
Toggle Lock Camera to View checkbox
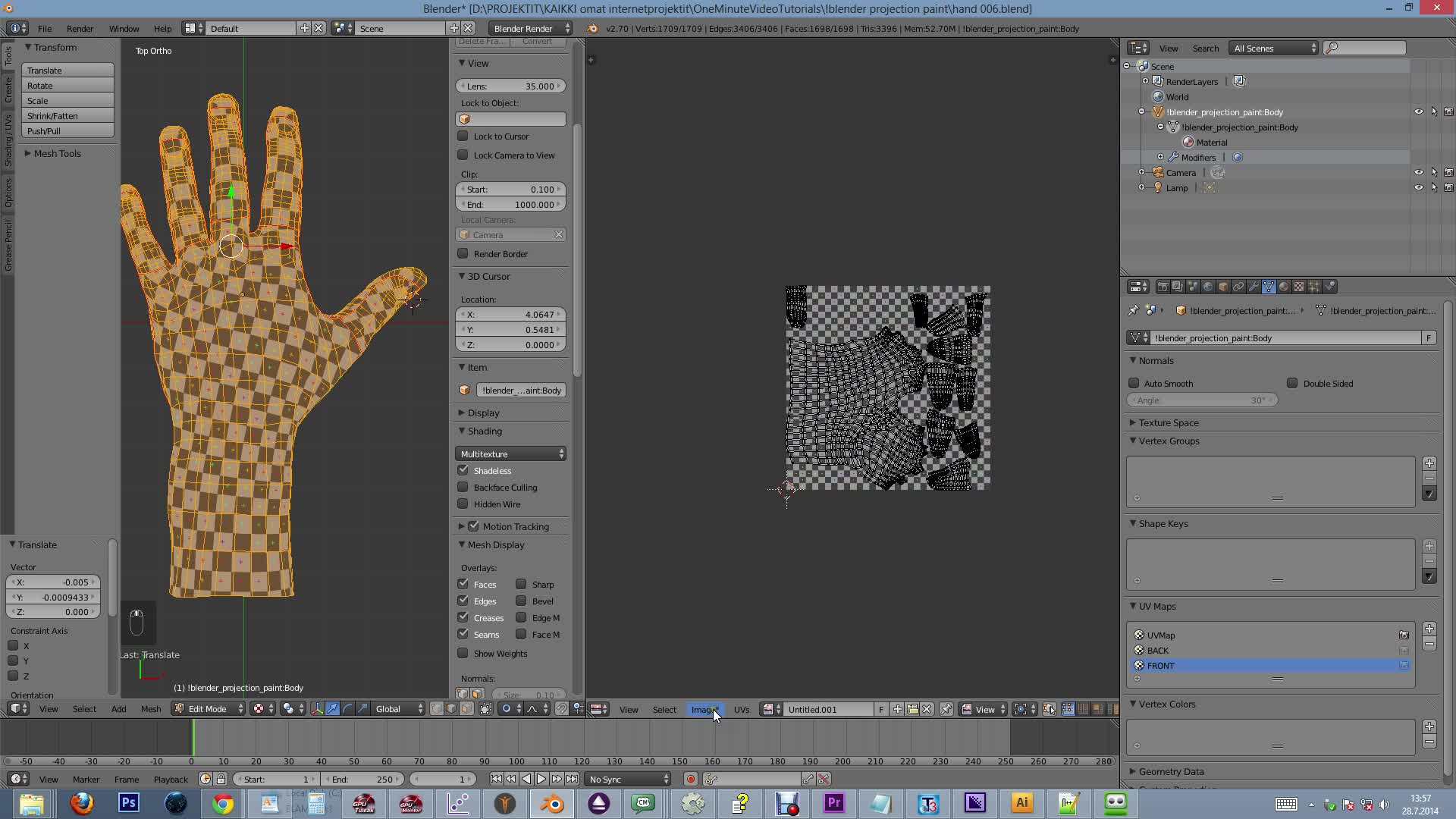tap(463, 155)
